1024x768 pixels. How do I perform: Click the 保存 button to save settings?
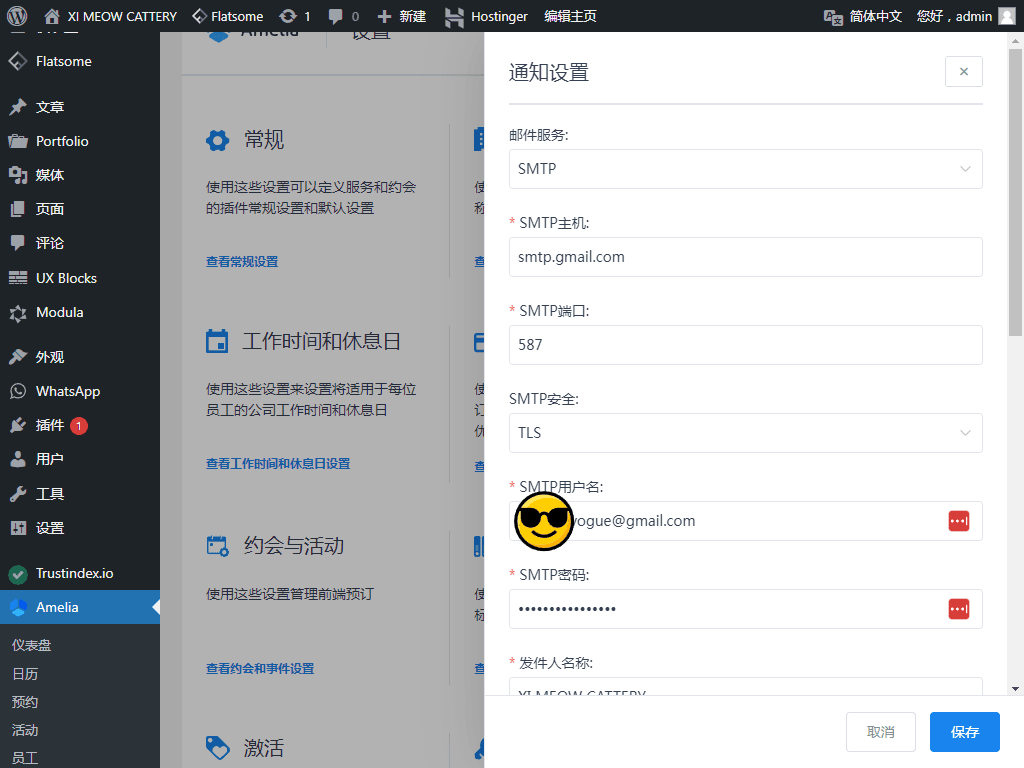coord(963,731)
